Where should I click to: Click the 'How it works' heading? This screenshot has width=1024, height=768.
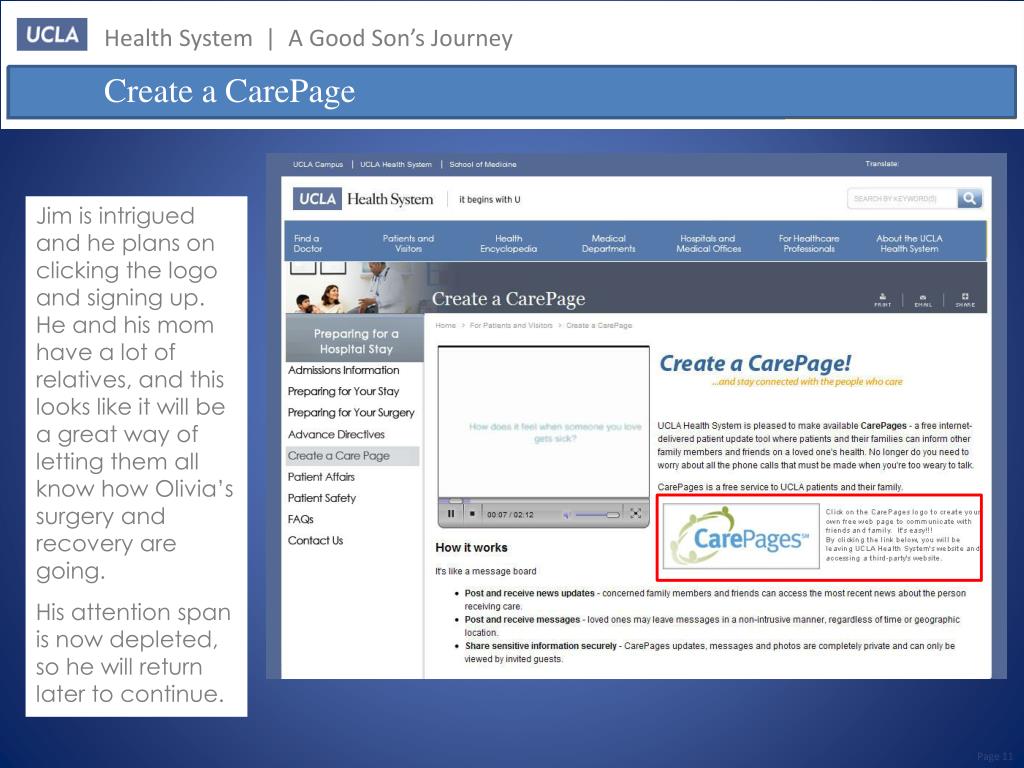(472, 548)
